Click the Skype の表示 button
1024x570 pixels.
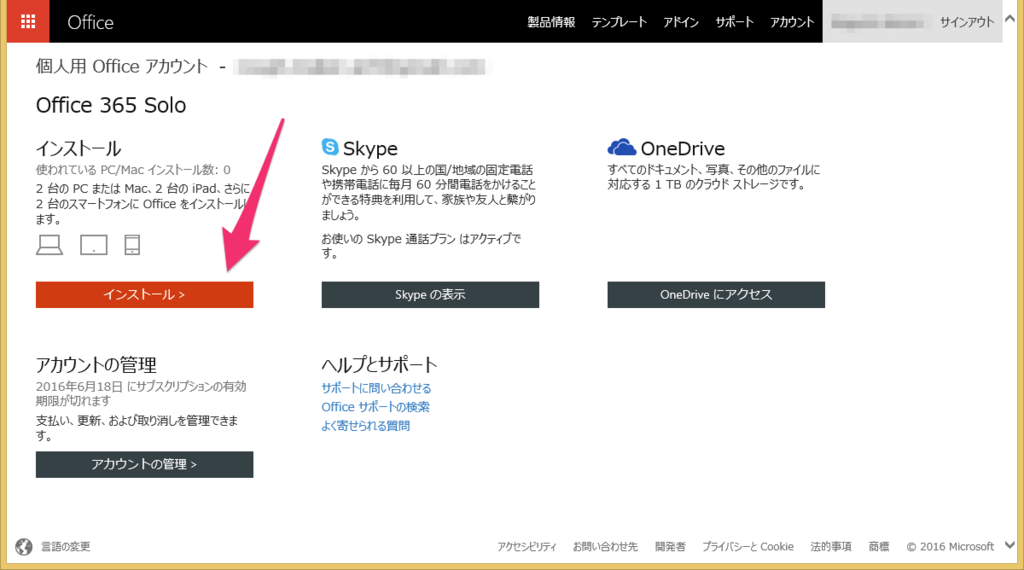430,294
